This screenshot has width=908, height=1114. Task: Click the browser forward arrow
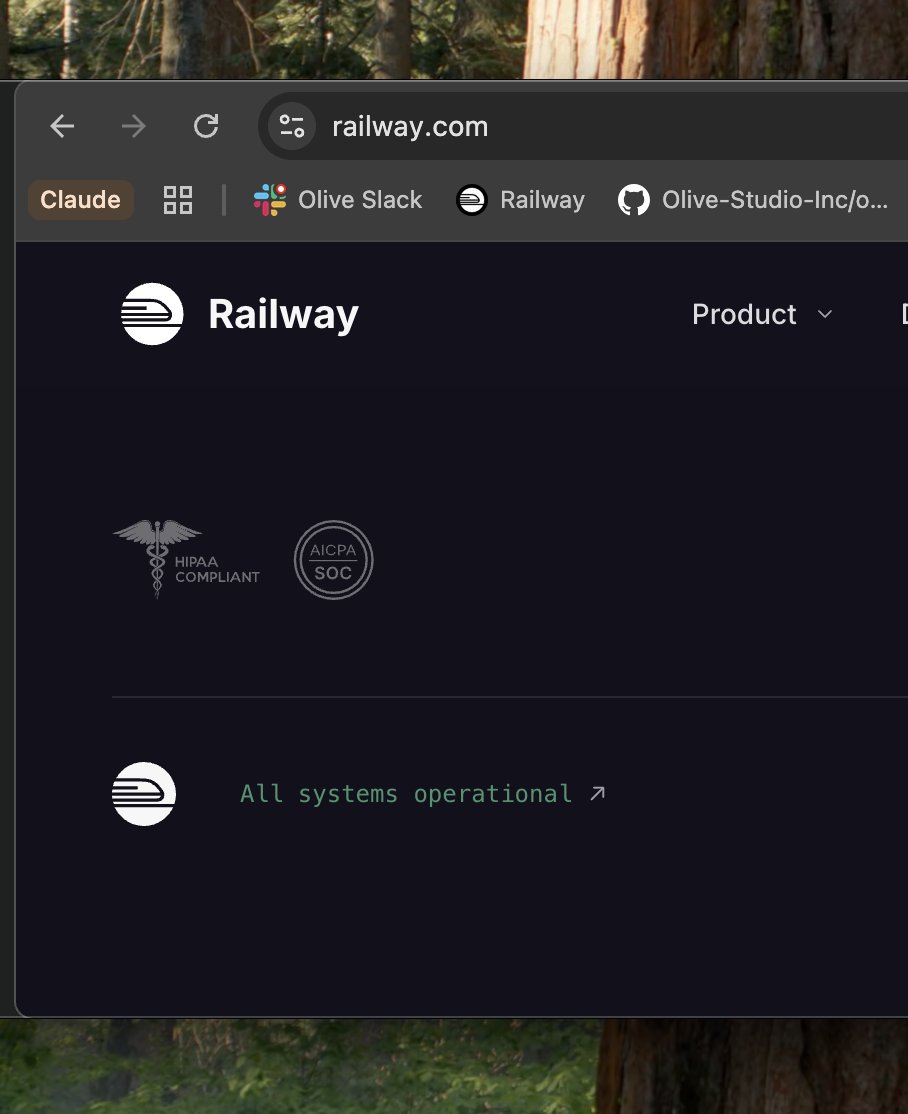pyautogui.click(x=134, y=126)
